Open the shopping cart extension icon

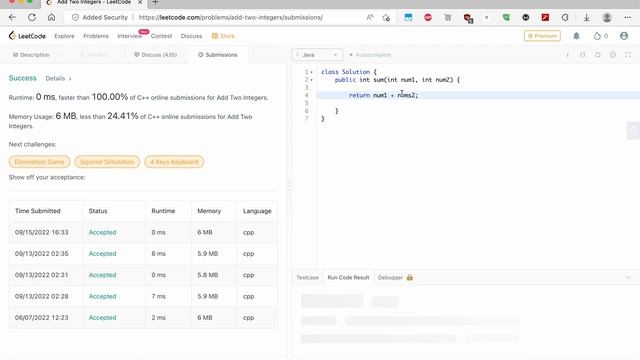(x=448, y=18)
